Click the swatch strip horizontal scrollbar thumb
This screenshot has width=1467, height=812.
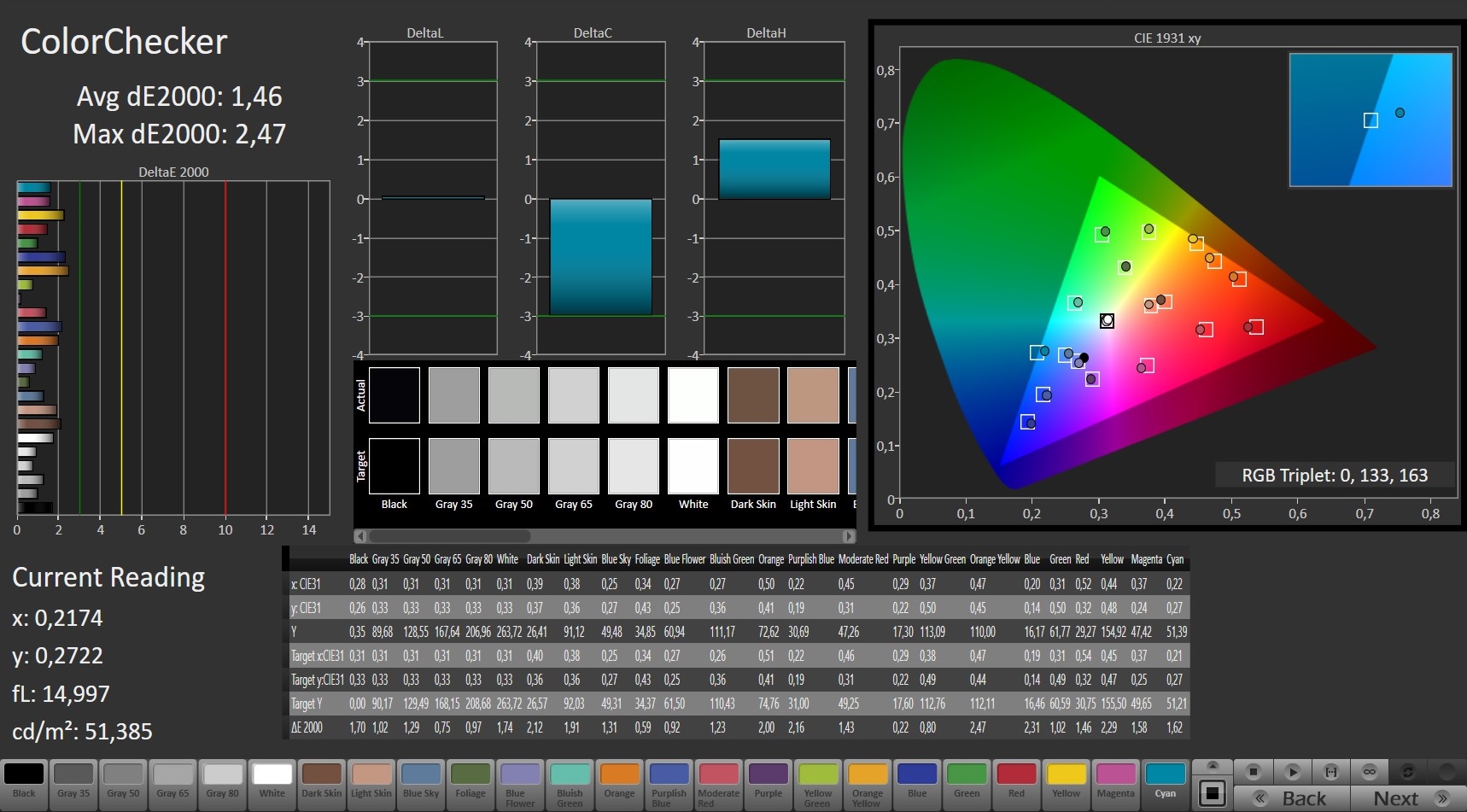[449, 536]
